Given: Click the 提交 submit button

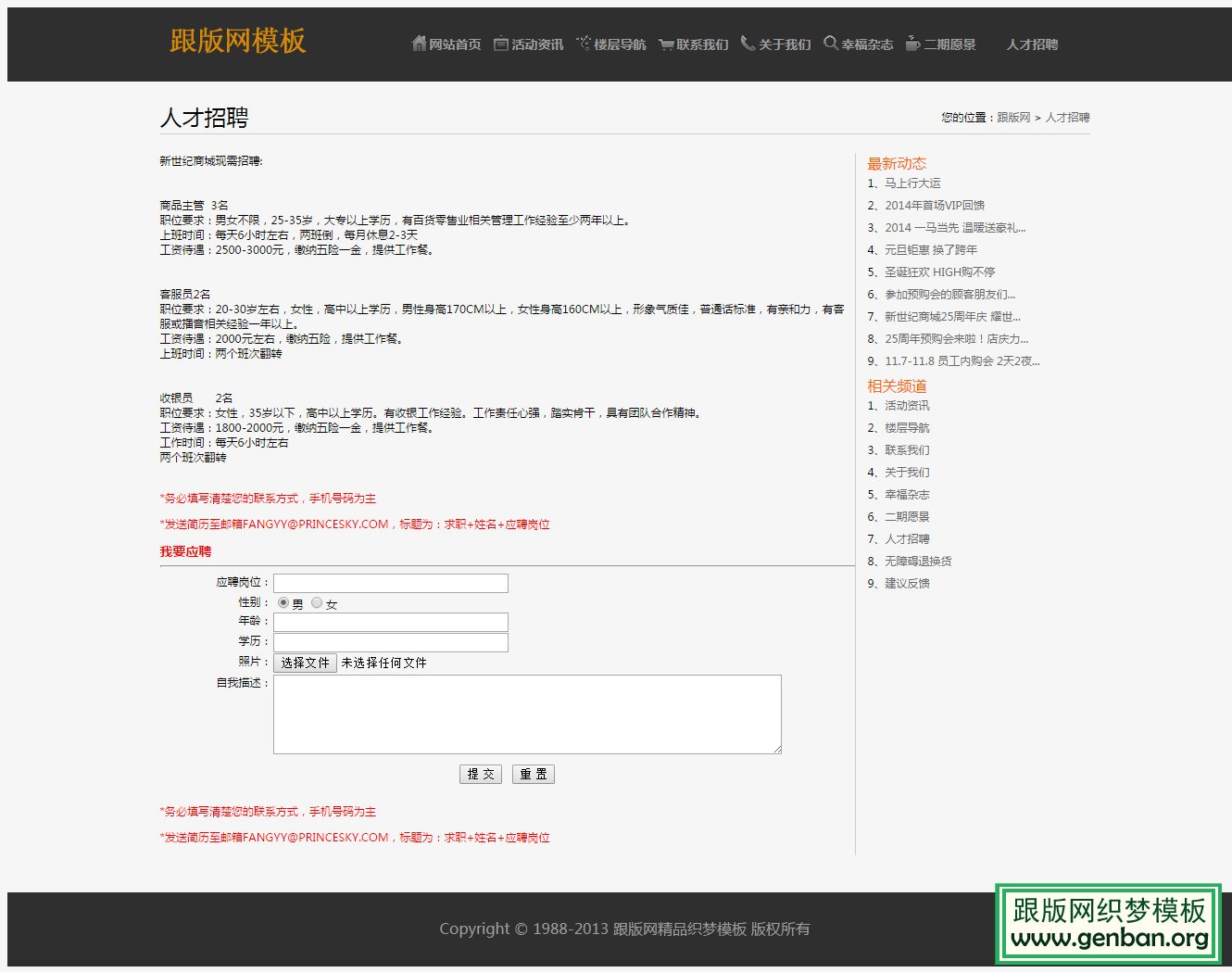Looking at the screenshot, I should point(481,774).
